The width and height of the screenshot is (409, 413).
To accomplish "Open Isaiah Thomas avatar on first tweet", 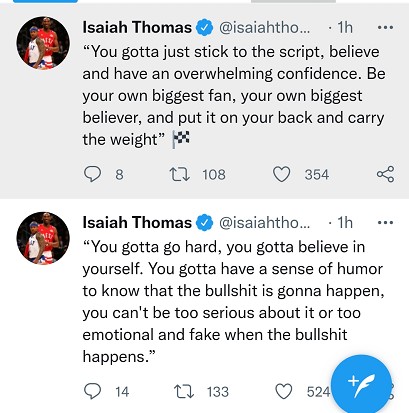I will 43,43.
